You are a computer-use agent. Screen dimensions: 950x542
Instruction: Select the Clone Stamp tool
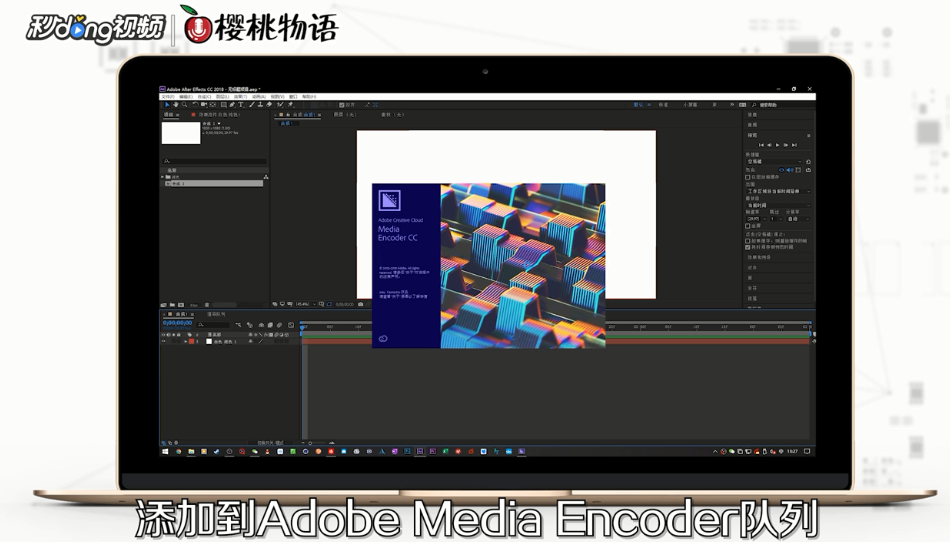point(260,105)
